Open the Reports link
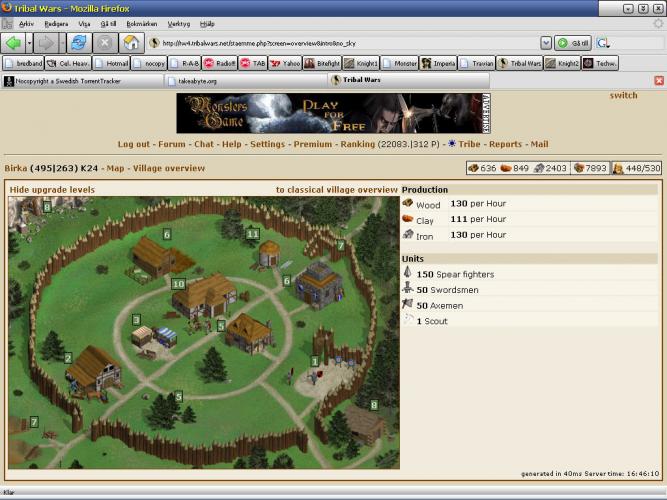This screenshot has width=667, height=500. pyautogui.click(x=505, y=144)
